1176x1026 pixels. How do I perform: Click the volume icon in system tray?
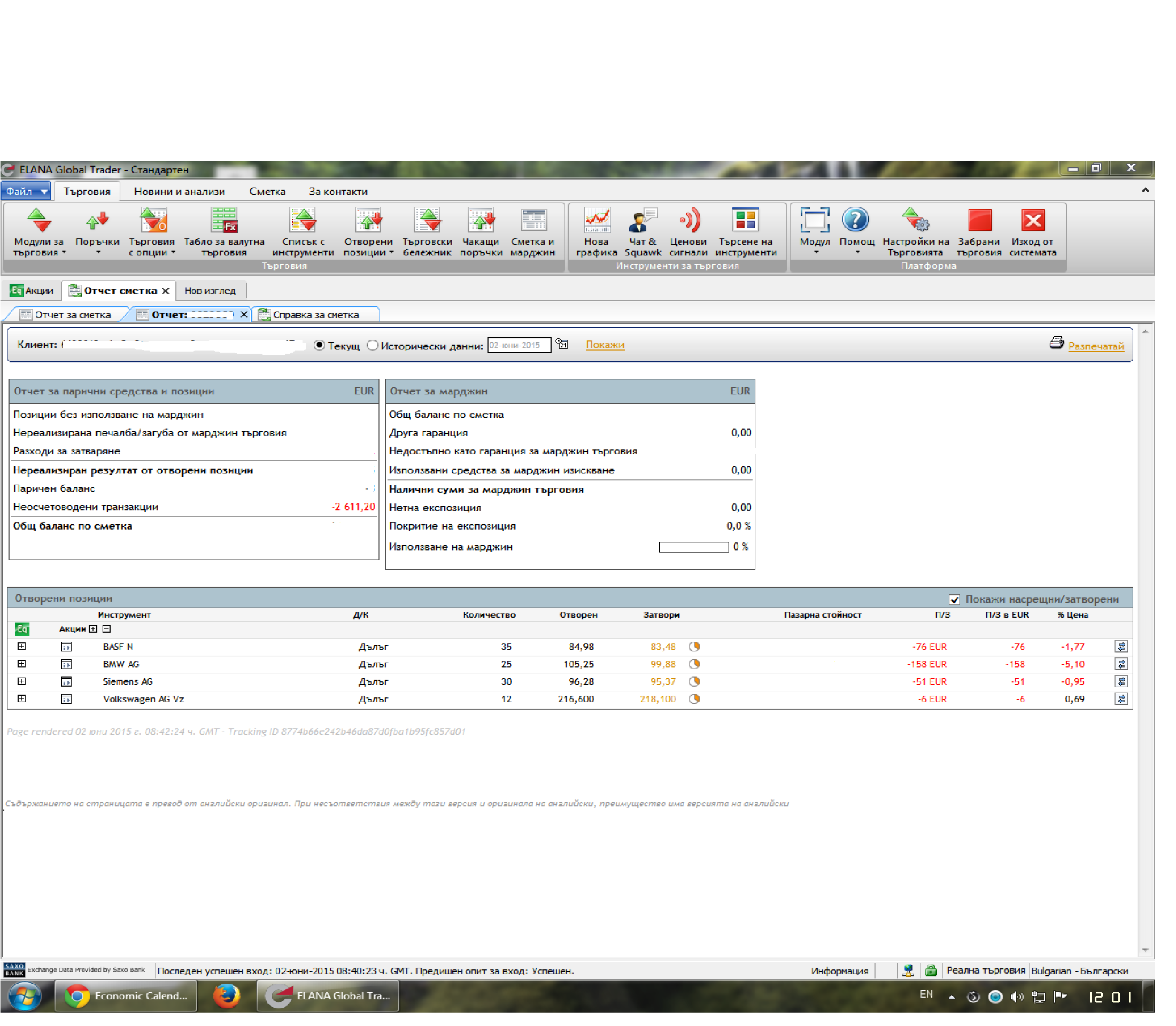coord(1017,997)
